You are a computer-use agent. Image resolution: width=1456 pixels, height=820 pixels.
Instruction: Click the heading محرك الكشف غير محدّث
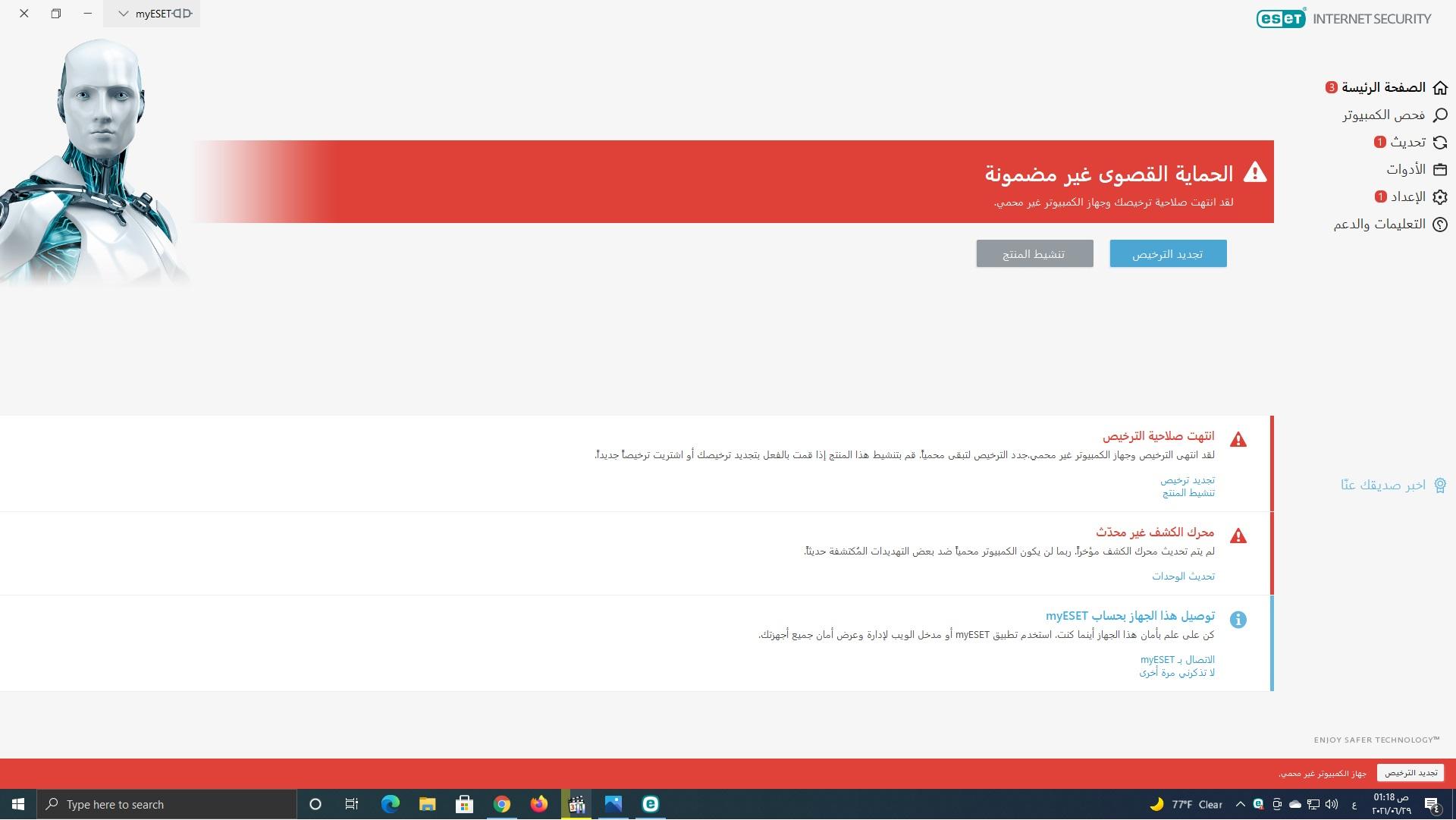[1155, 533]
